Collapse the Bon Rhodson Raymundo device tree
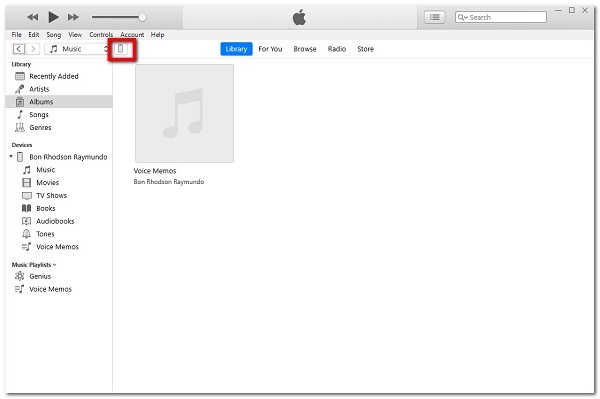 [11, 156]
